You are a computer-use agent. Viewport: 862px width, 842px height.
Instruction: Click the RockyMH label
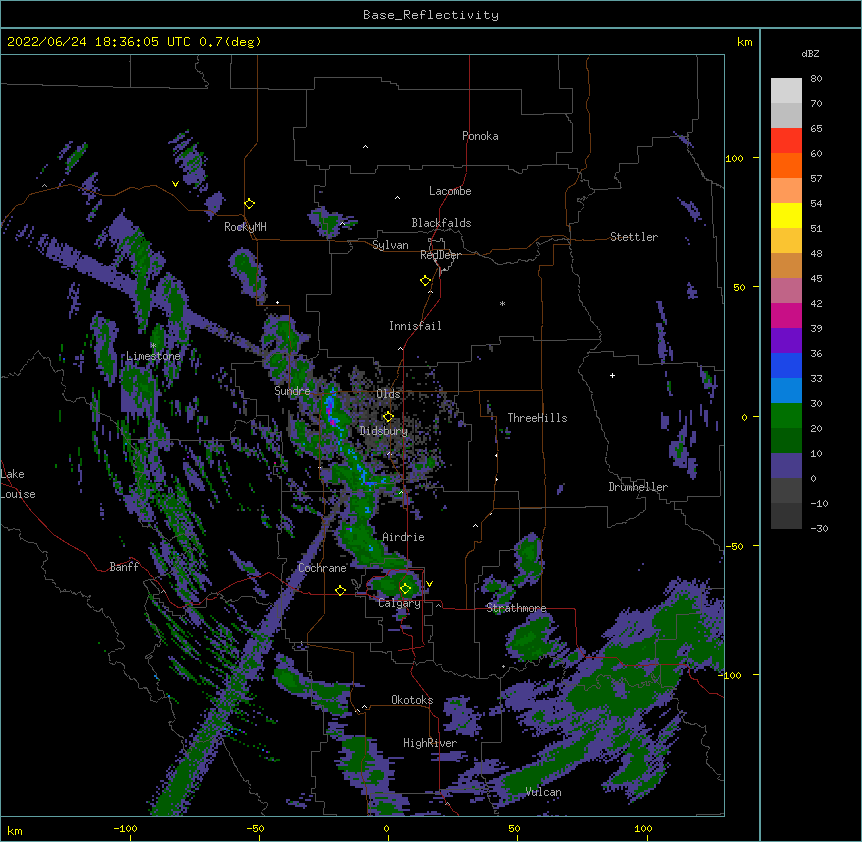(245, 227)
